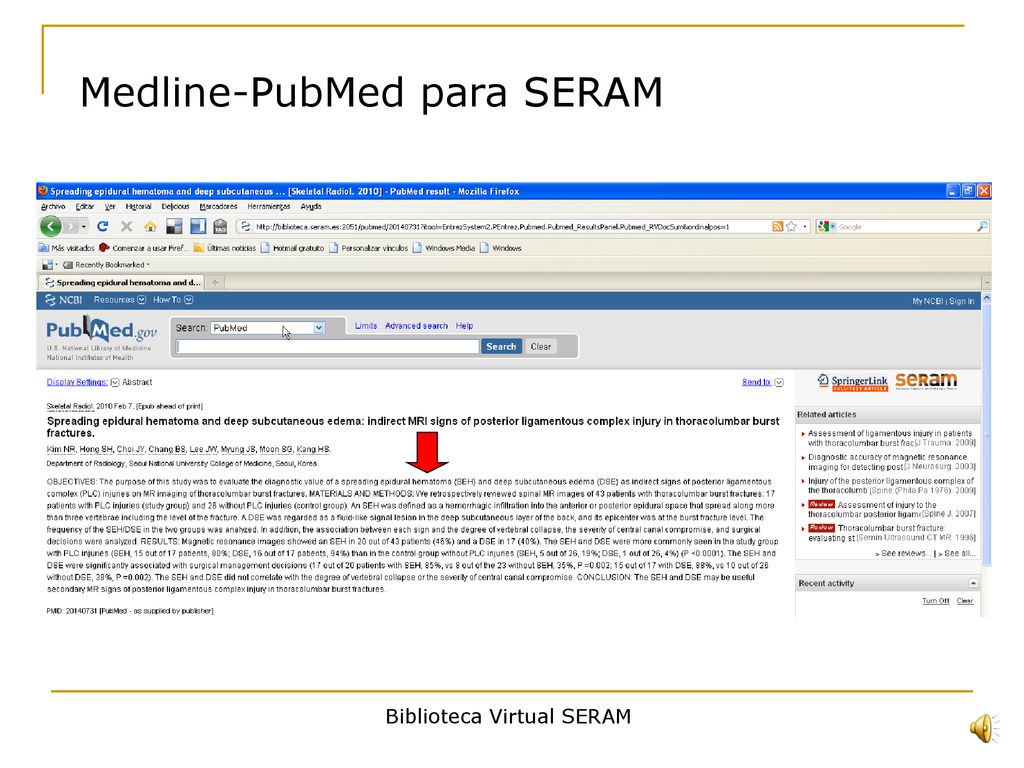
Task: Click the PubMed Help link
Action: click(464, 326)
